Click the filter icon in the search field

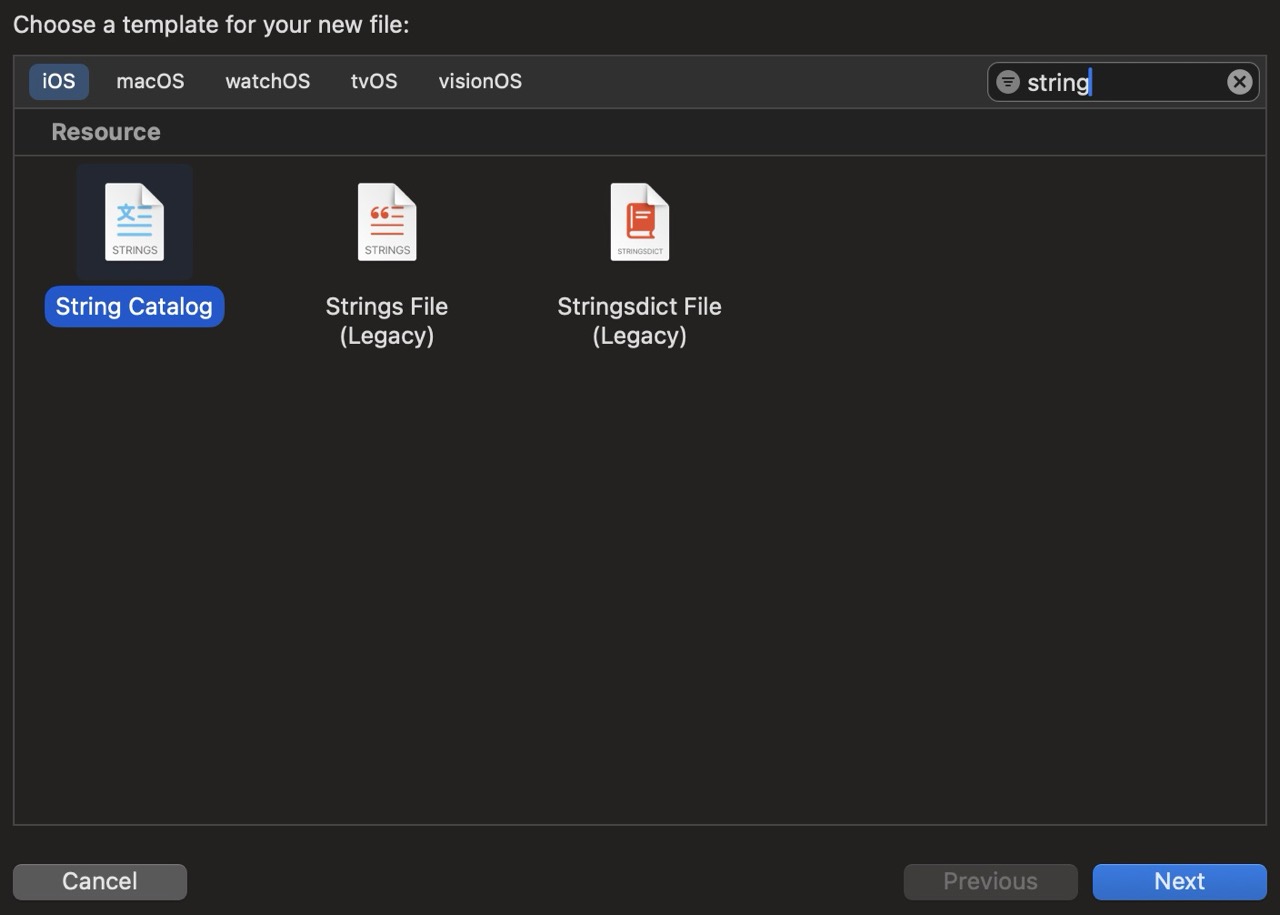[x=1007, y=82]
